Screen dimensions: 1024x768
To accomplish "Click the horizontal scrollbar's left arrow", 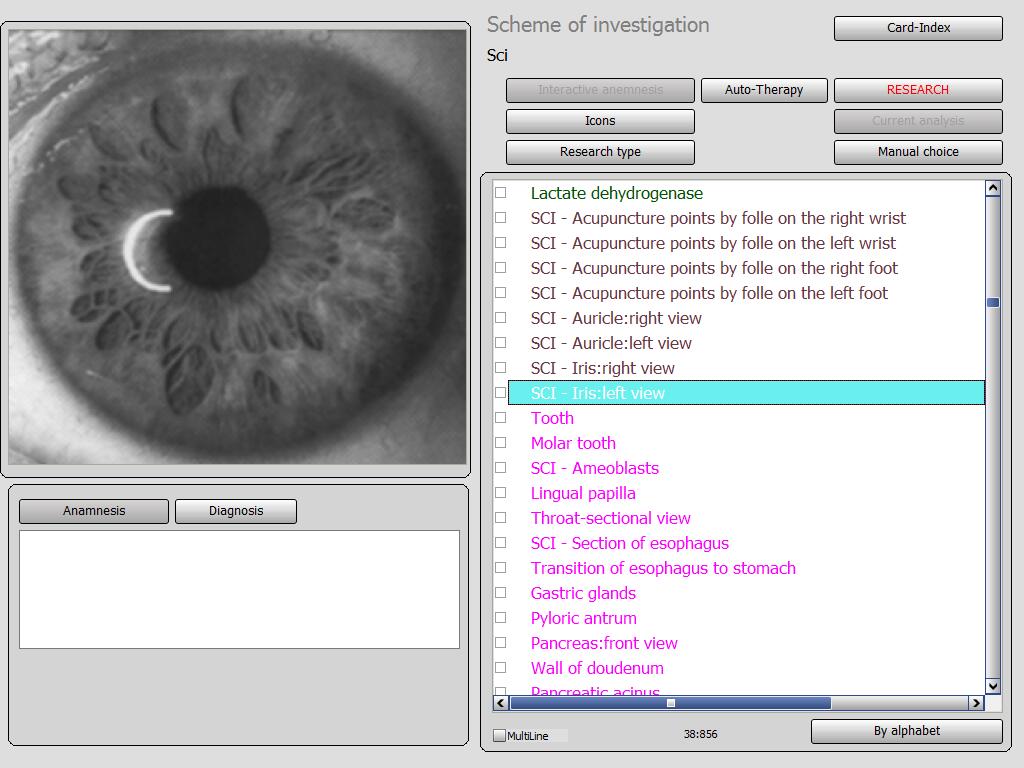I will click(x=501, y=703).
